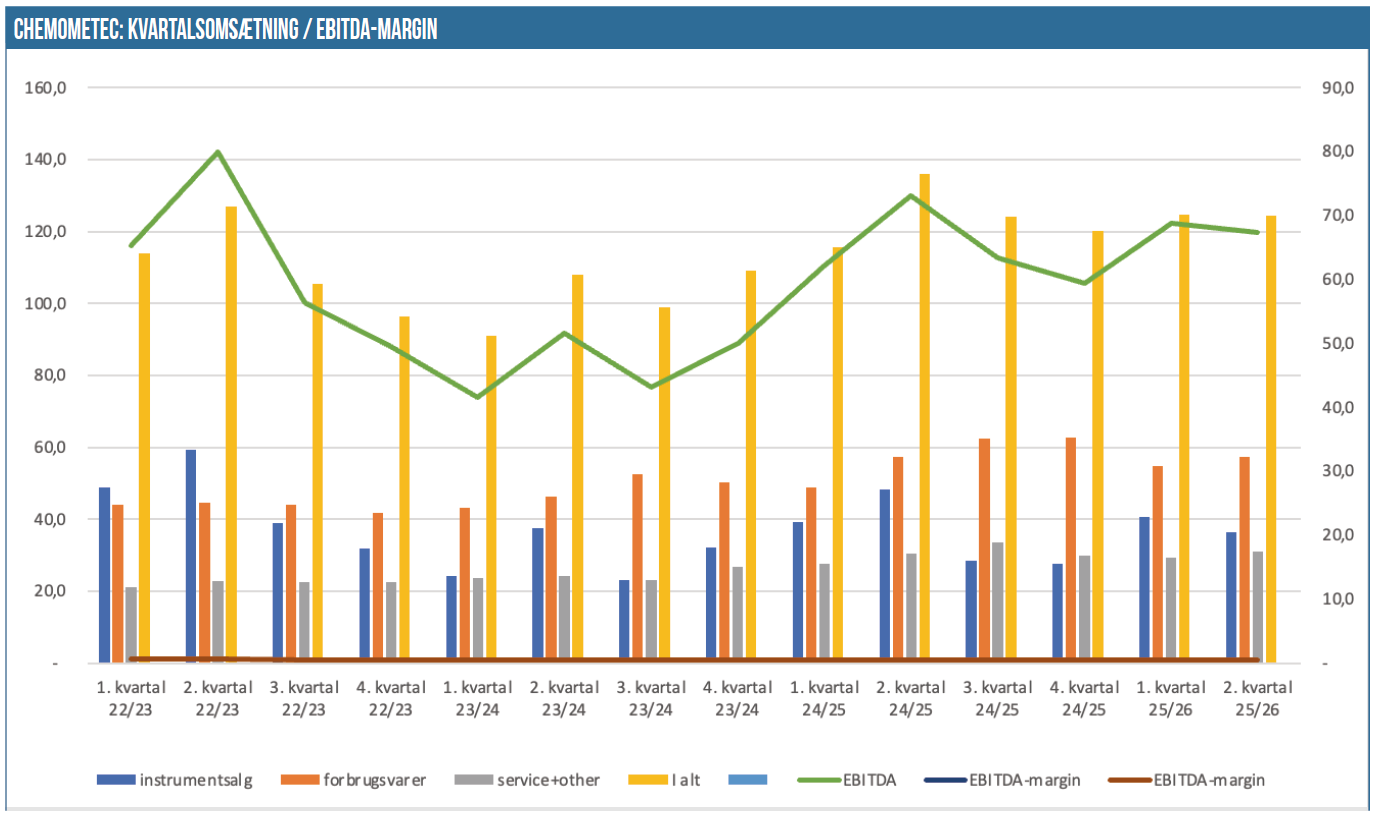The image size is (1374, 816).
Task: Click the 2. kvartal 24/25 axis label
Action: tap(911, 698)
